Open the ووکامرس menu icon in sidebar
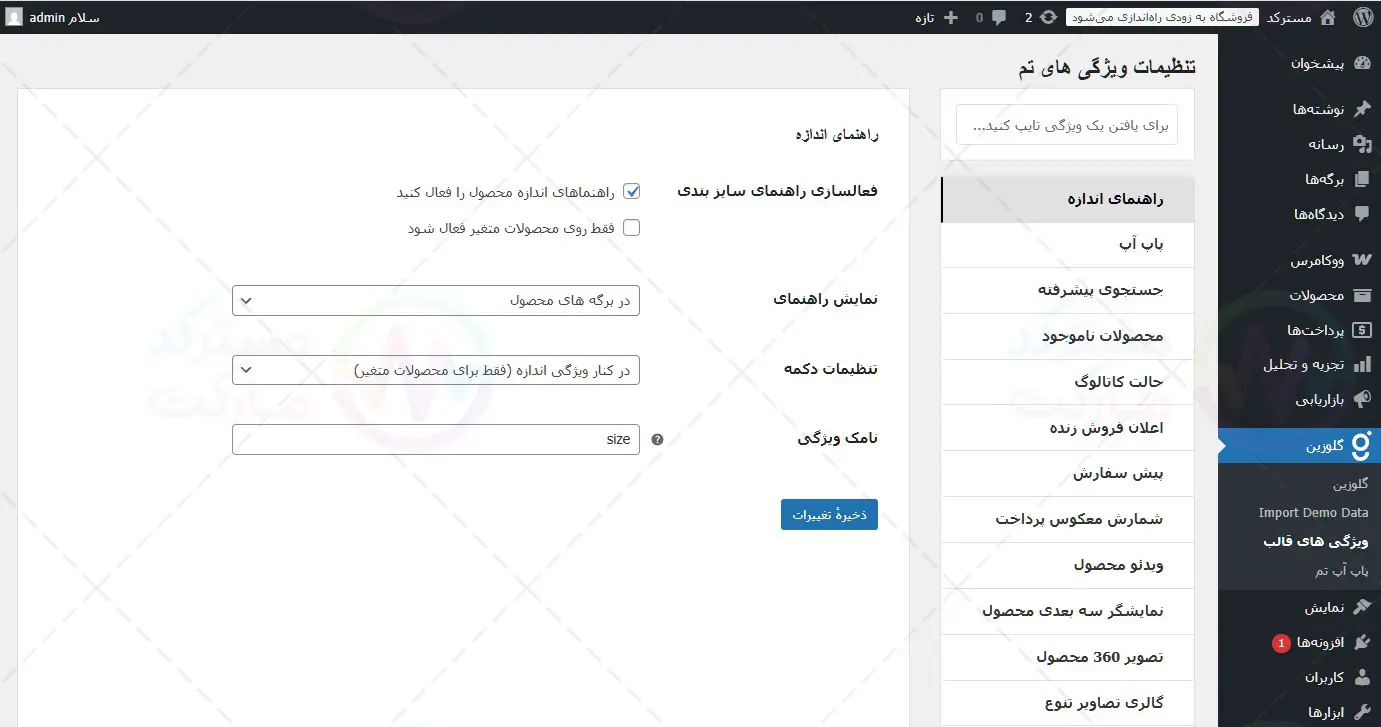The height and width of the screenshot is (727, 1381). pos(1361,260)
